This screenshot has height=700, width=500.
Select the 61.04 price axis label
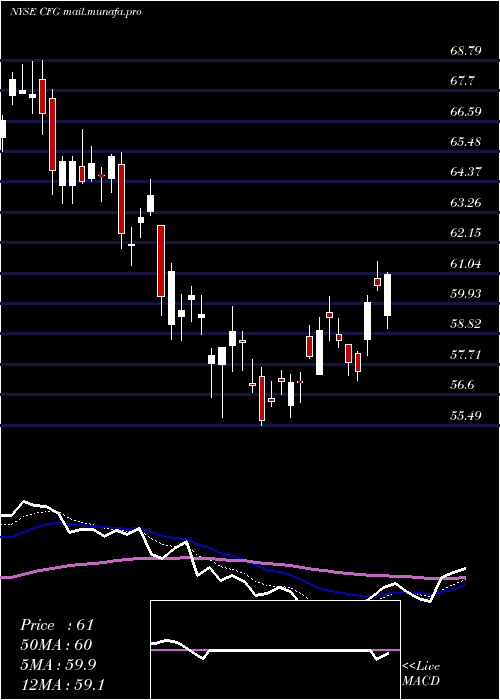466,264
